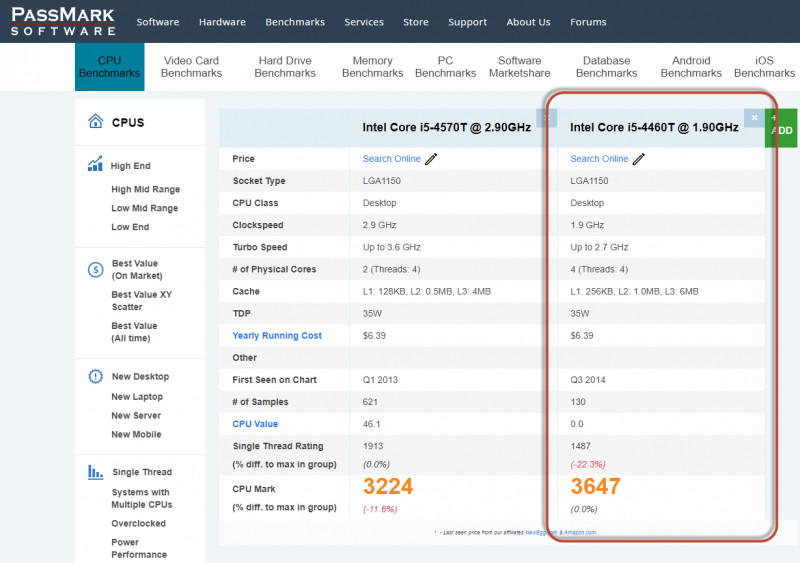800x563 pixels.
Task: Click the green ADD button
Action: [x=782, y=127]
